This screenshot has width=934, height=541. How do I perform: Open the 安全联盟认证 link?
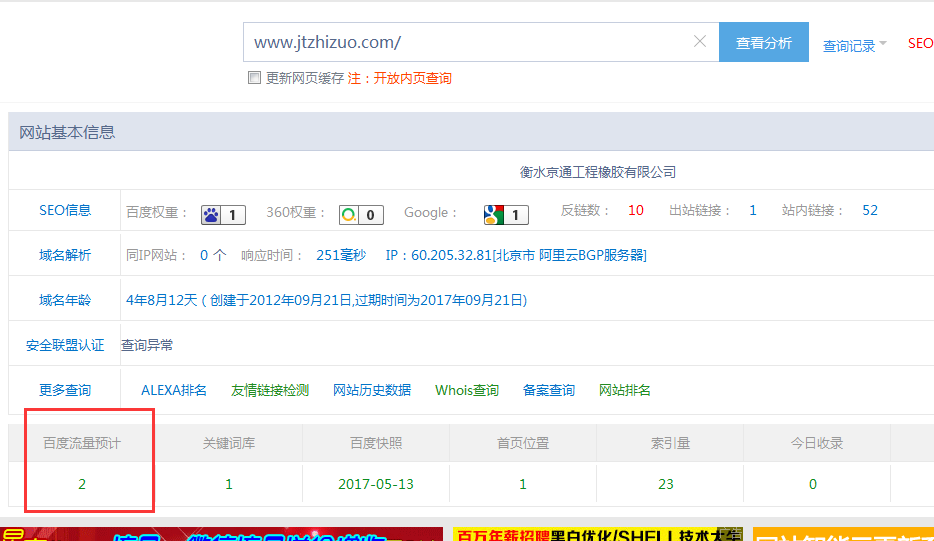65,345
